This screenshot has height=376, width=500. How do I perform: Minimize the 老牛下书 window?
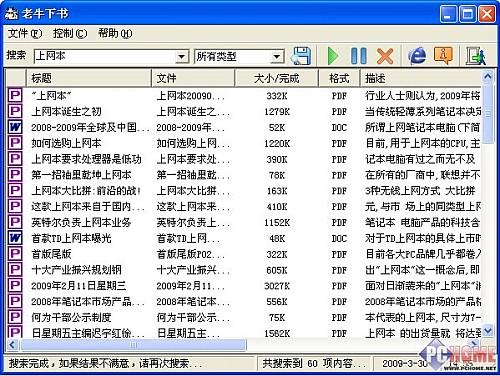(448, 14)
